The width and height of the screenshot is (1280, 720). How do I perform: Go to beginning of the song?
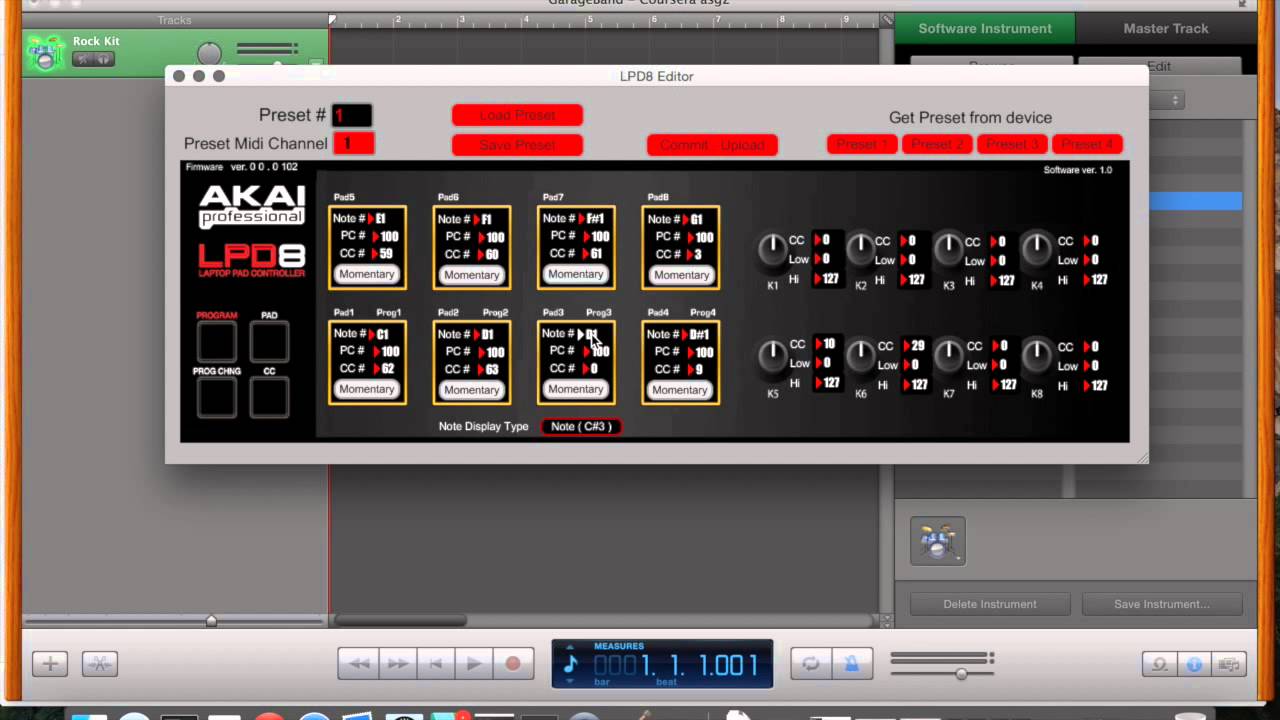[x=435, y=663]
